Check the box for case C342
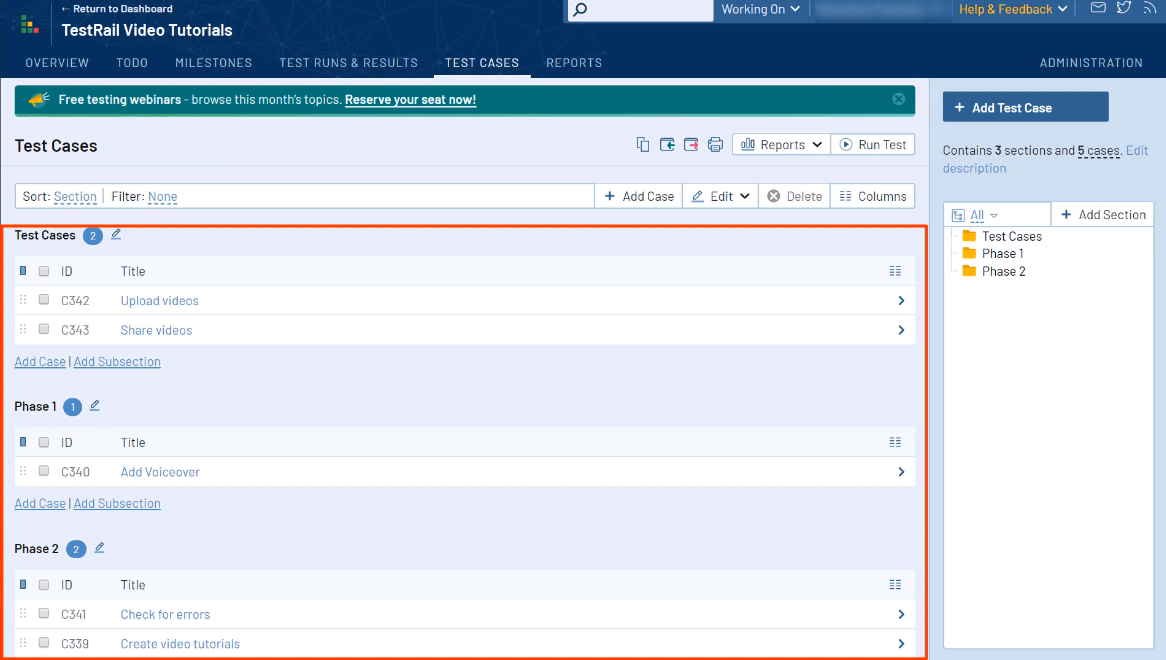The width and height of the screenshot is (1166, 660). [x=44, y=300]
